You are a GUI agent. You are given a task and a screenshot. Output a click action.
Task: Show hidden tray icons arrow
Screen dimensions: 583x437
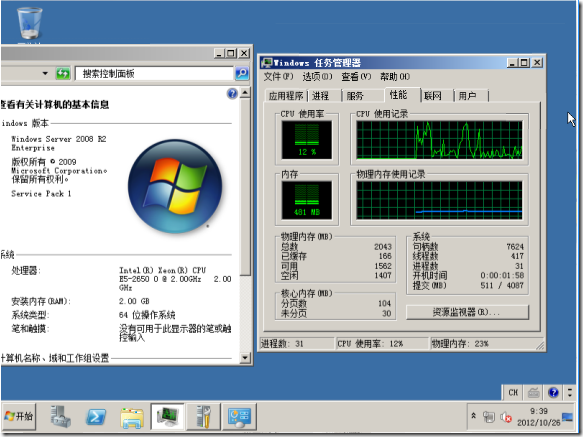click(474, 416)
